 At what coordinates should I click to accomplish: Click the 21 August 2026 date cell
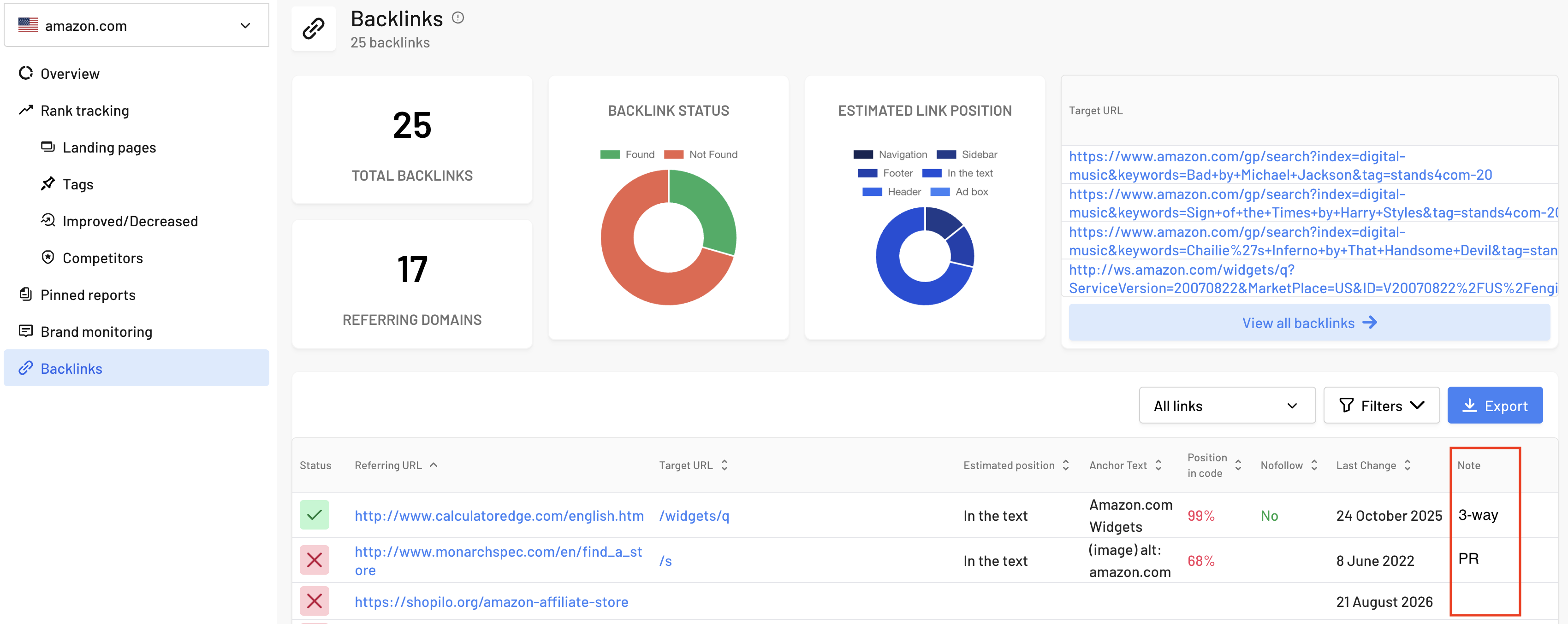point(1384,602)
